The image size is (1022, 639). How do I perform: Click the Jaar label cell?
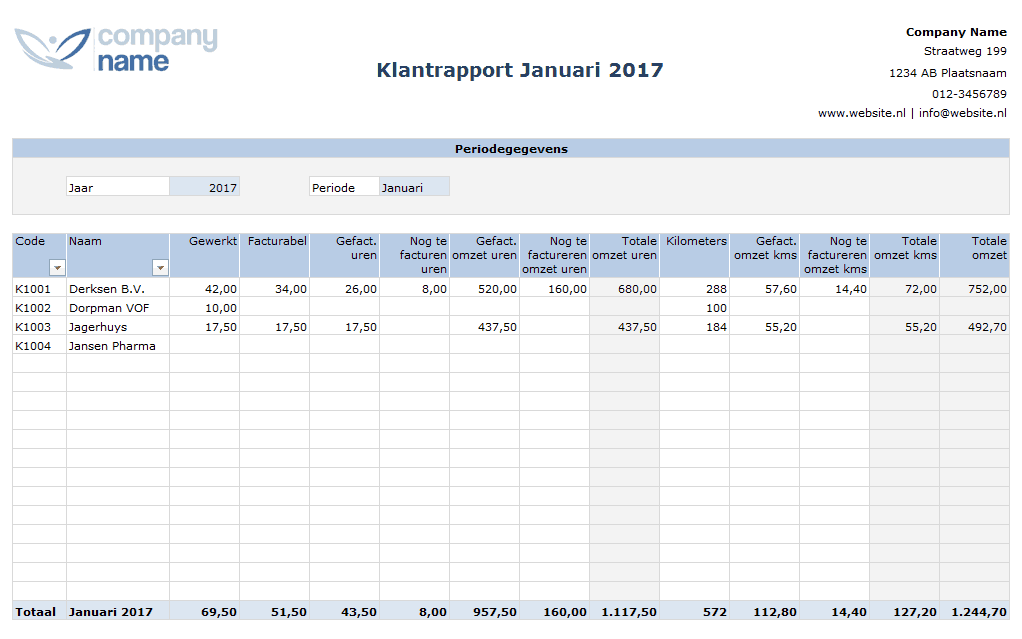pyautogui.click(x=118, y=186)
